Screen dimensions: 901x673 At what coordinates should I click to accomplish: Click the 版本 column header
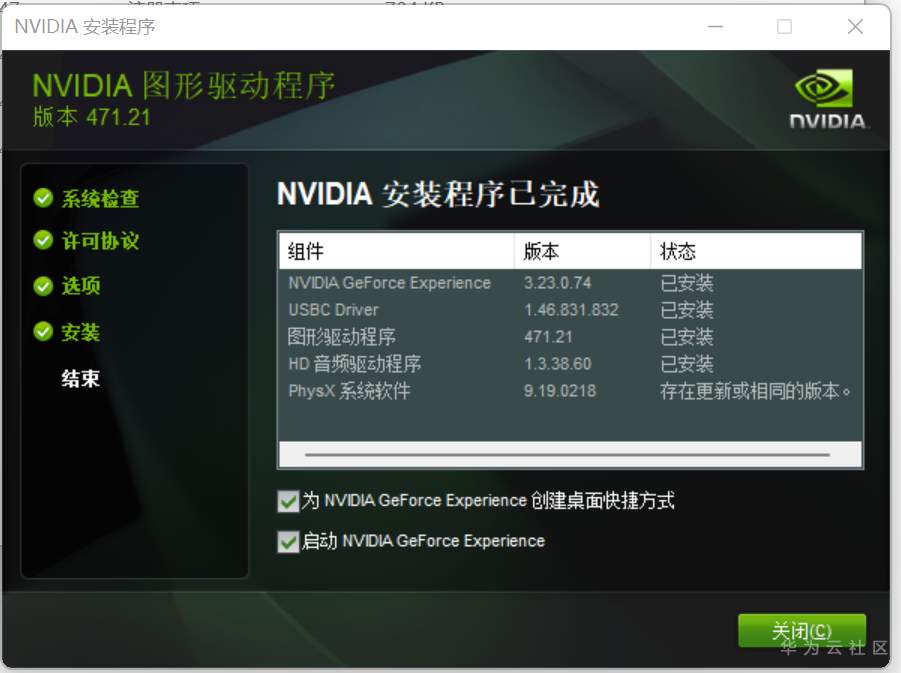coord(582,251)
